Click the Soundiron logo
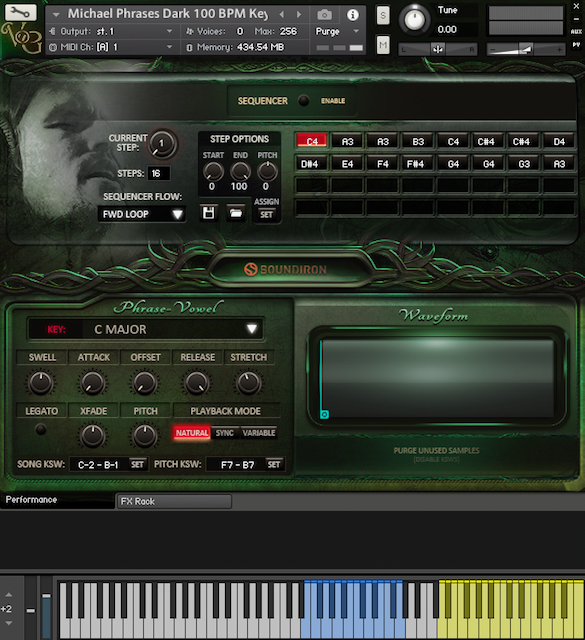 pos(285,269)
